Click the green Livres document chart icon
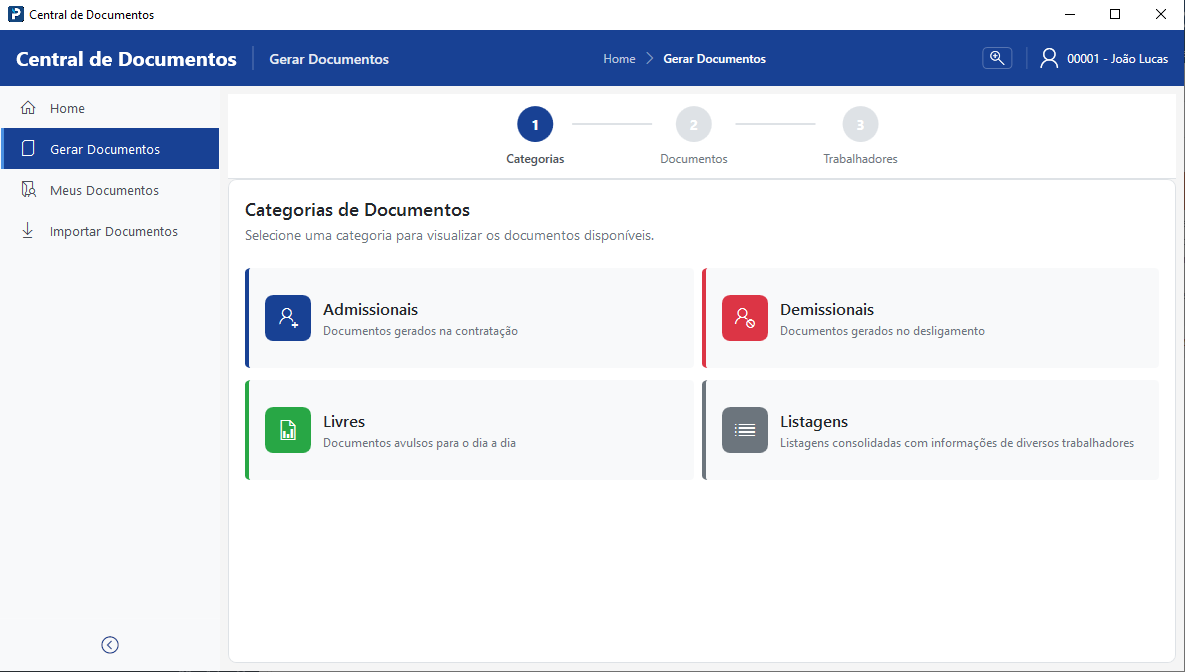The image size is (1185, 672). [x=288, y=429]
